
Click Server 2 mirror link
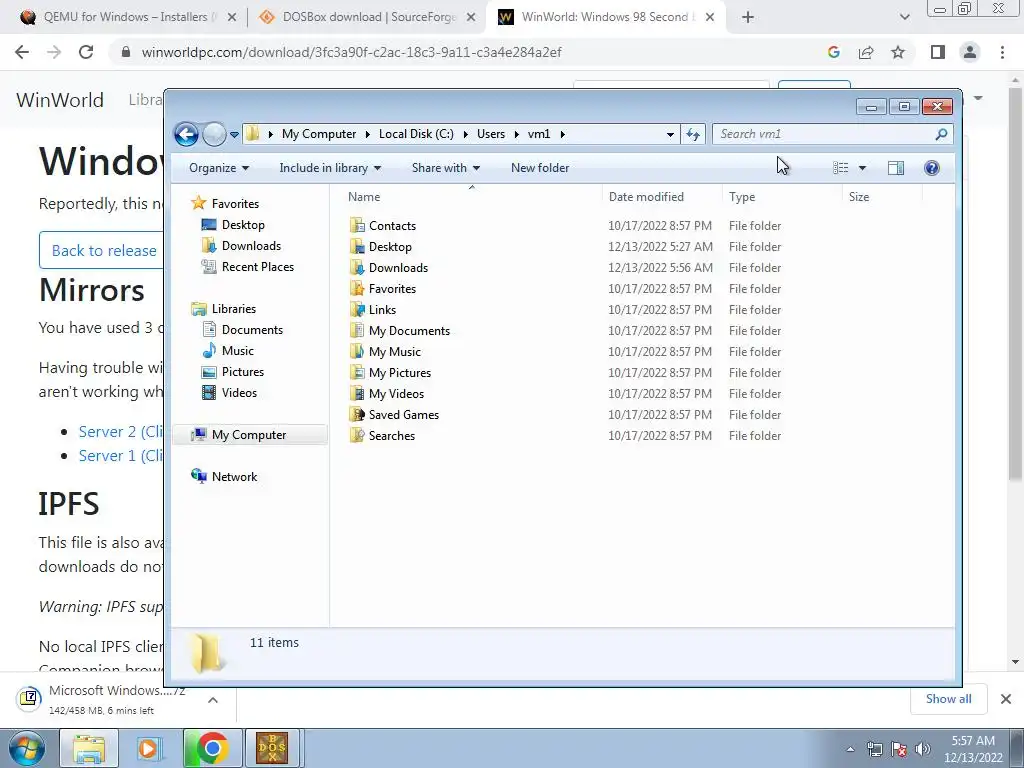pos(121,432)
